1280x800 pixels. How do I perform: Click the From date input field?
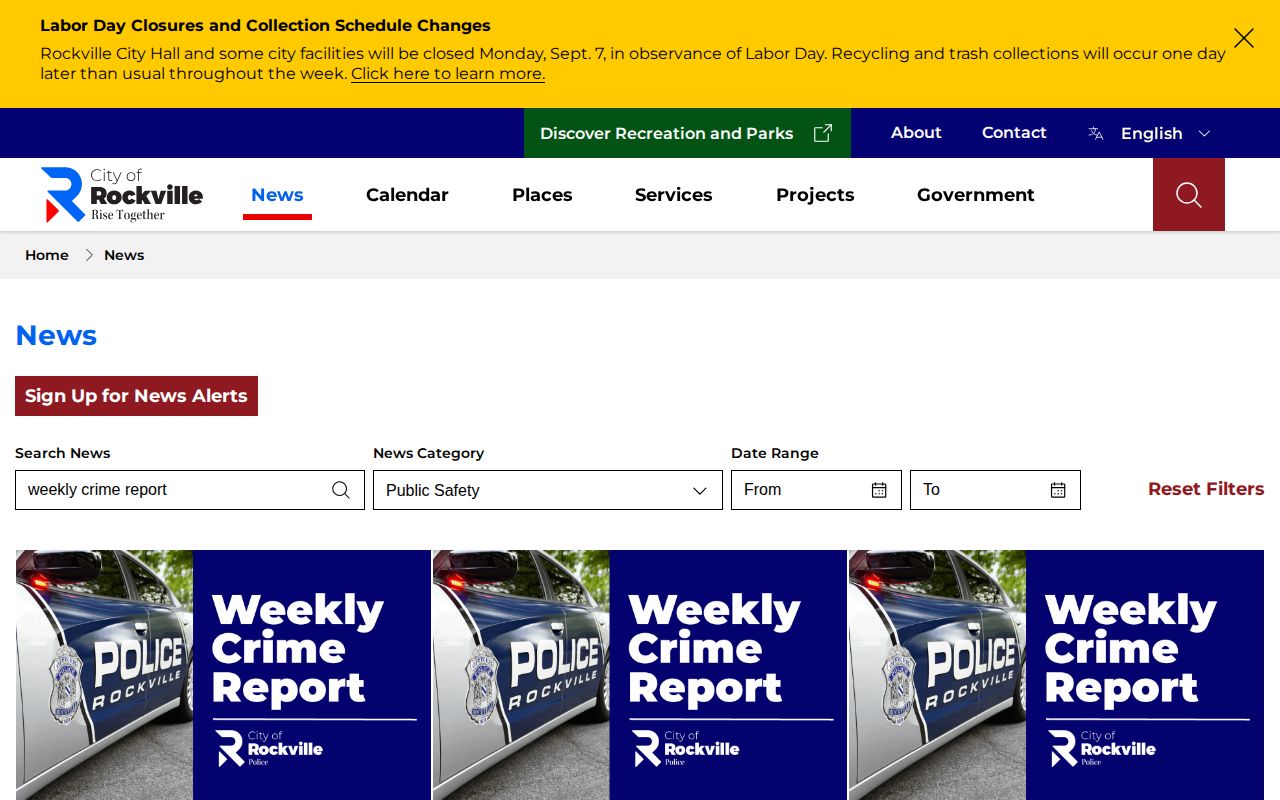pyautogui.click(x=816, y=490)
